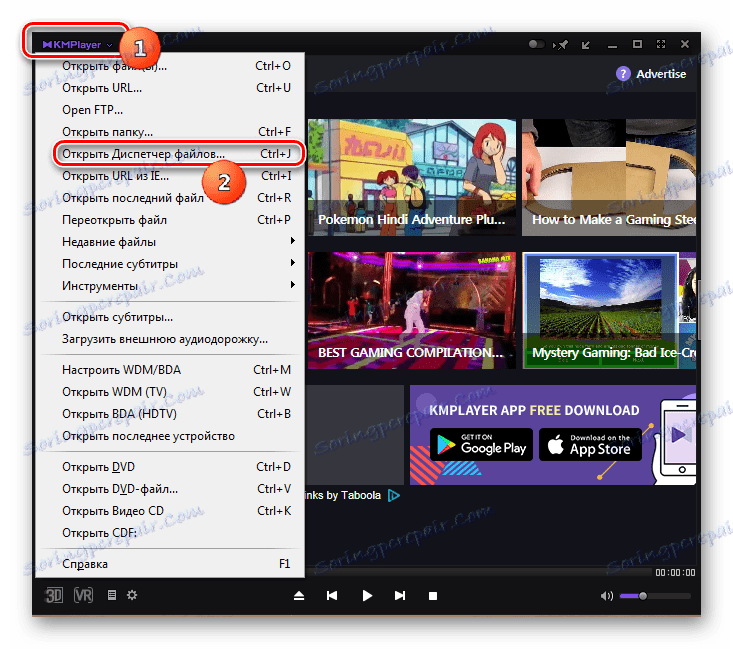733x649 pixels.
Task: Toggle 3D mode icon
Action: click(x=54, y=595)
